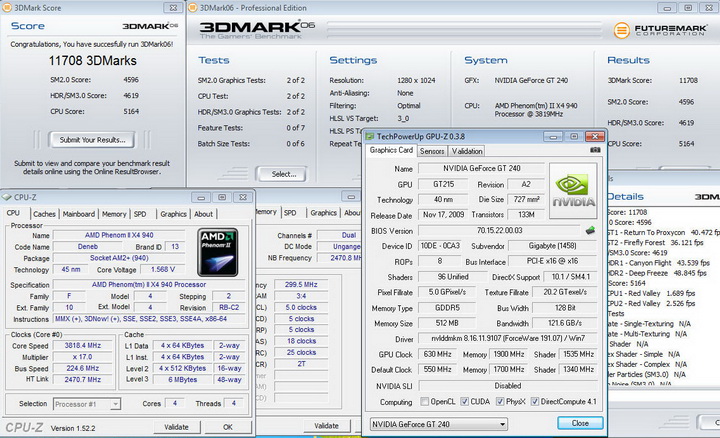Click the AMD Phenom II logo in CPU-Z
Image resolution: width=720 pixels, height=438 pixels.
[218, 252]
